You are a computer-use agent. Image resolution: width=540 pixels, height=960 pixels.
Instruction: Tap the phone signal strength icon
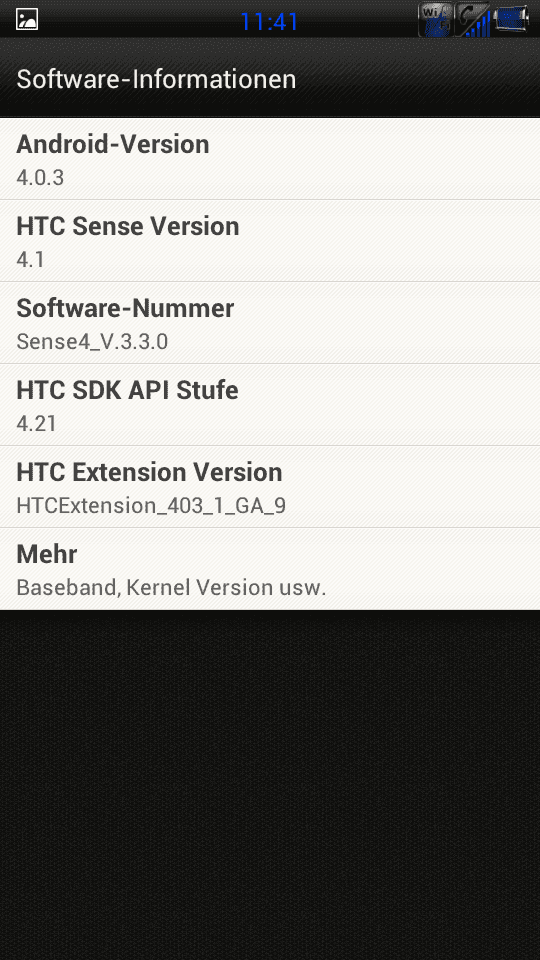(473, 20)
